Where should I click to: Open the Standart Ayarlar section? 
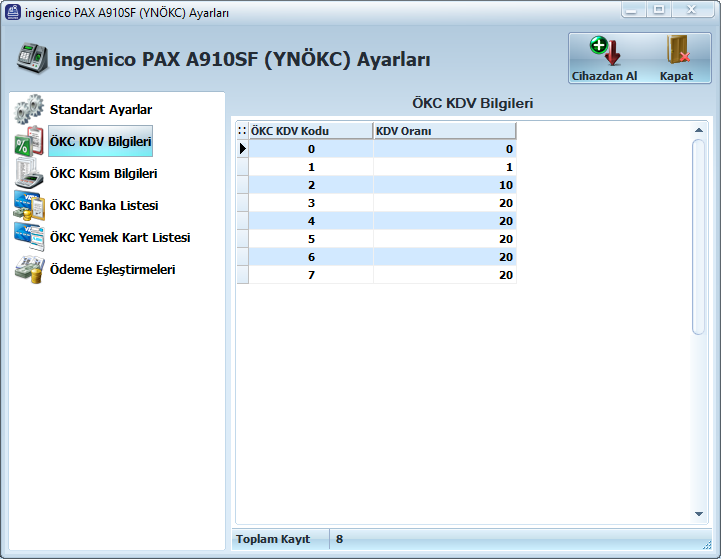pos(101,110)
